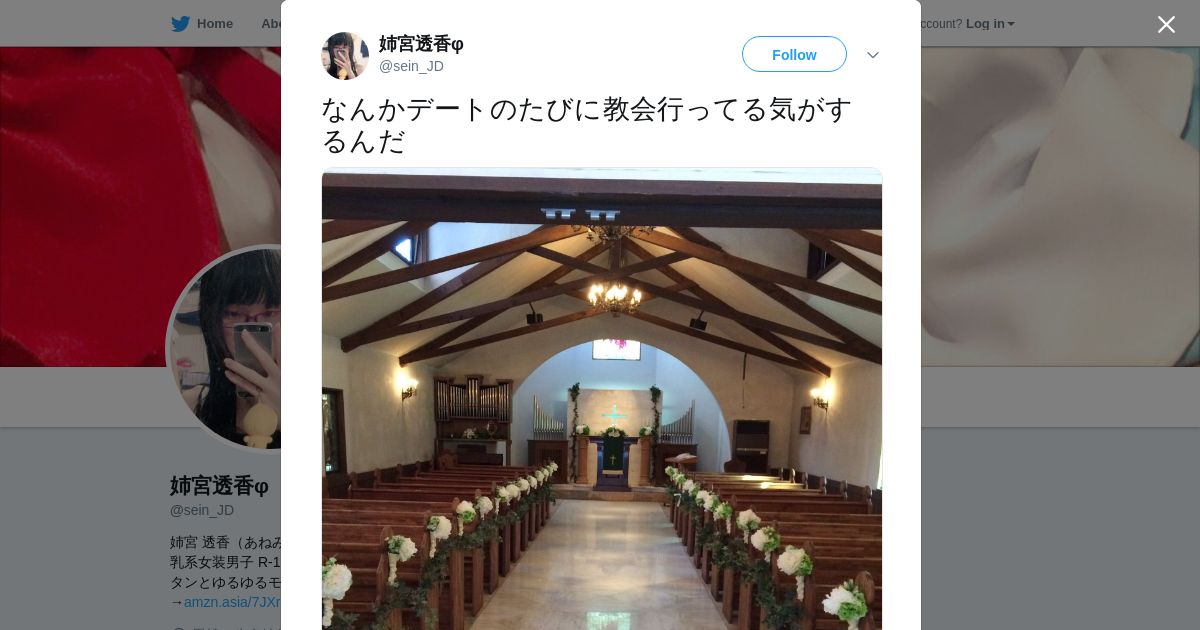
Task: Click the small caret after Log in
Action: [1011, 24]
